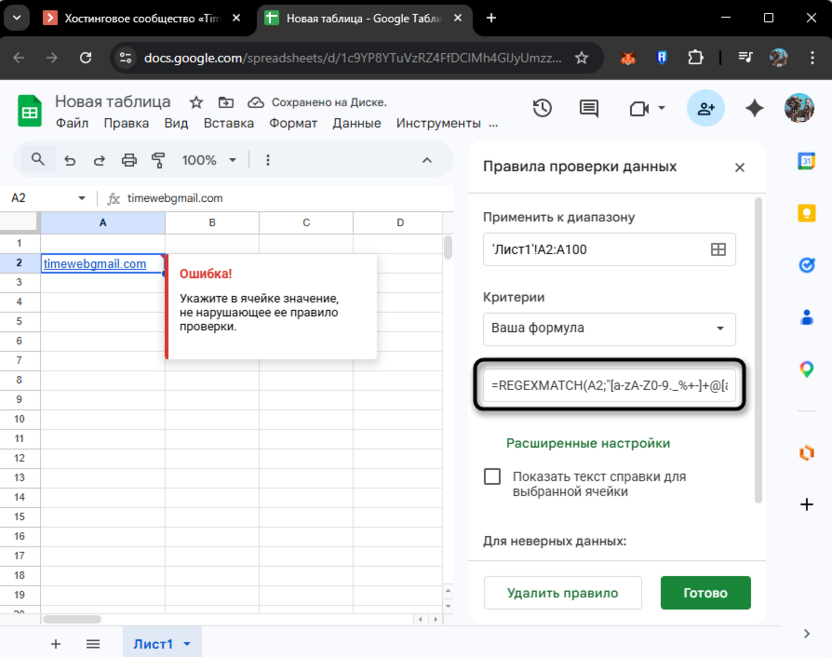The height and width of the screenshot is (657, 832).
Task: Open the zoom level dropdown
Action: click(209, 159)
